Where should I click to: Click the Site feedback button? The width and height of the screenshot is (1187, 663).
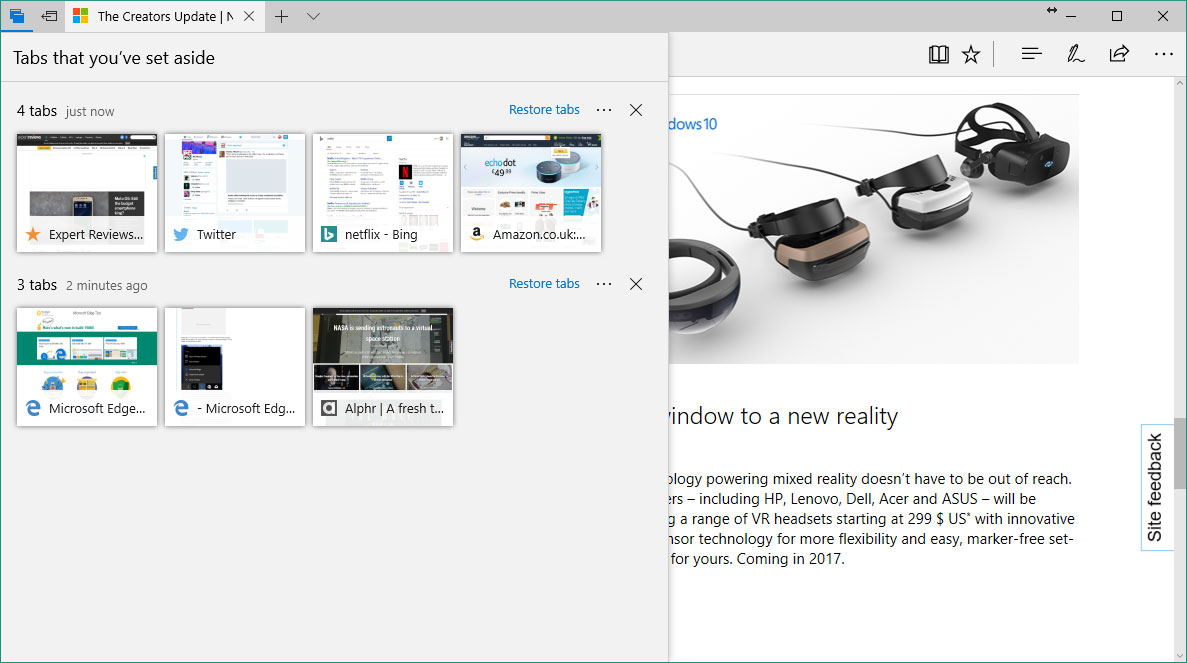[1155, 487]
